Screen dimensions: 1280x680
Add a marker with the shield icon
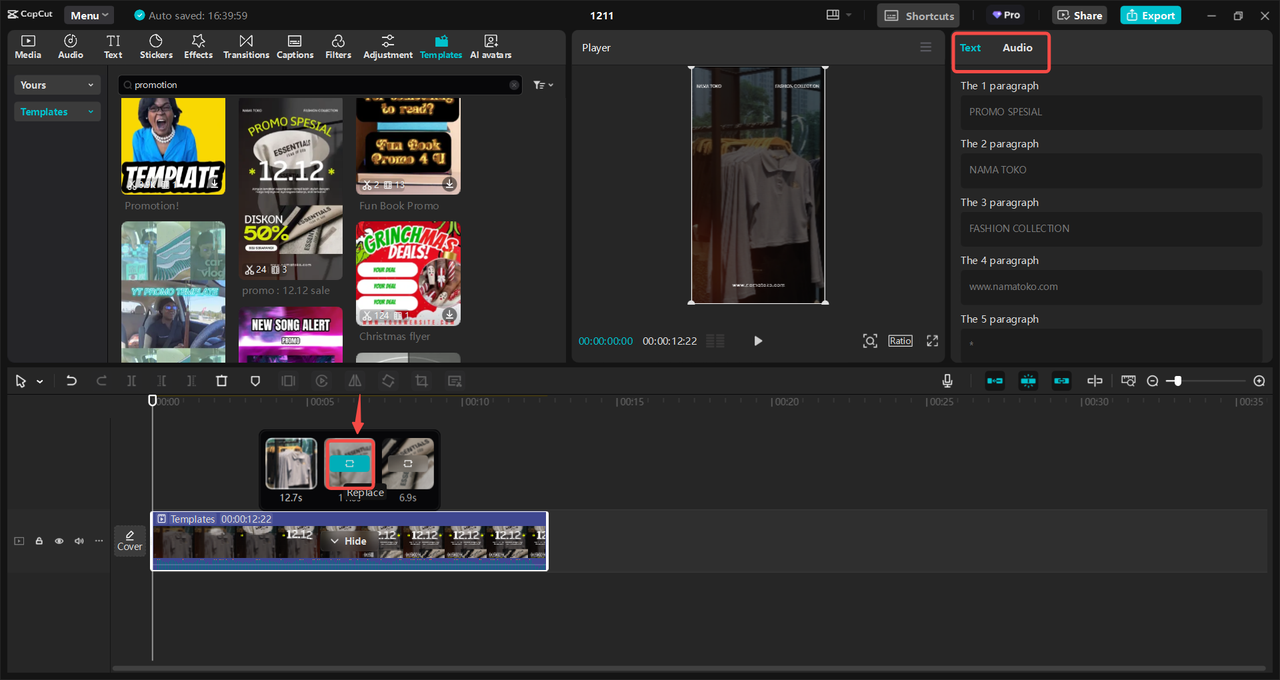(255, 381)
